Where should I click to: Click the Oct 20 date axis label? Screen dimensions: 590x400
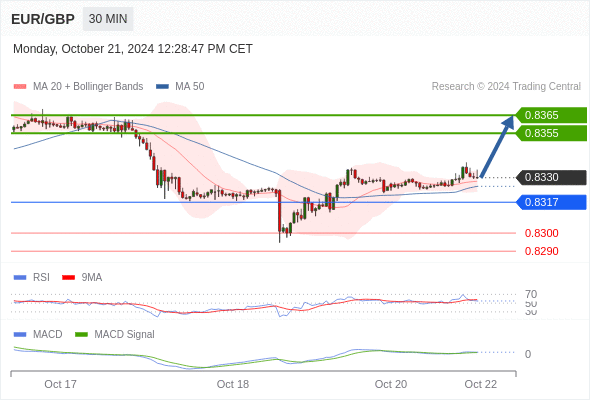pyautogui.click(x=391, y=384)
